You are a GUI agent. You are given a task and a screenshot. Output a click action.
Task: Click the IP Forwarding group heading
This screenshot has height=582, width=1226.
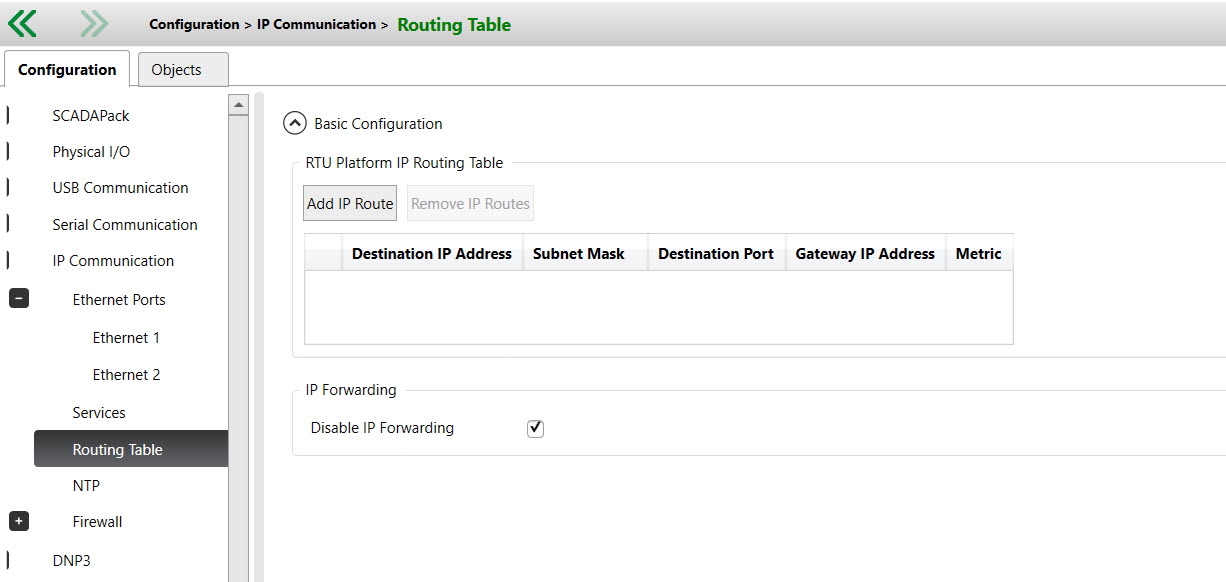[x=351, y=390]
